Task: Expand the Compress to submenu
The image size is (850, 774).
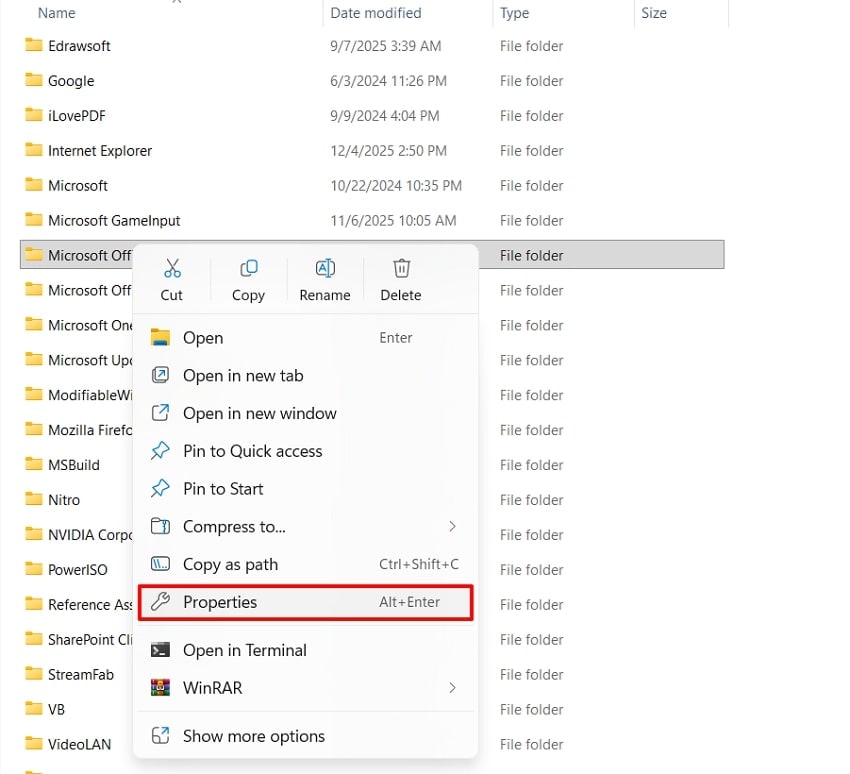Action: click(x=233, y=527)
